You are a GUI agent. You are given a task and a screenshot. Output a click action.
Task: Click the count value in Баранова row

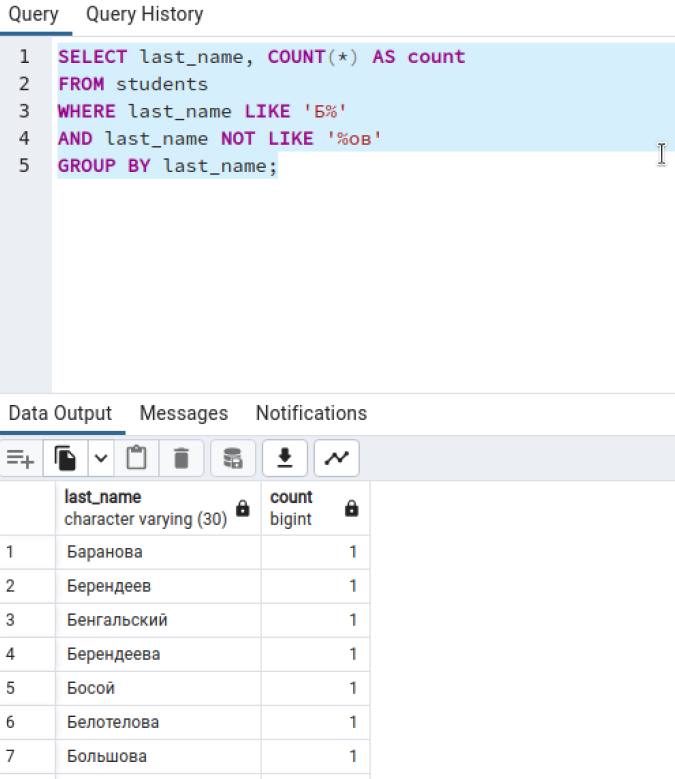coord(315,552)
